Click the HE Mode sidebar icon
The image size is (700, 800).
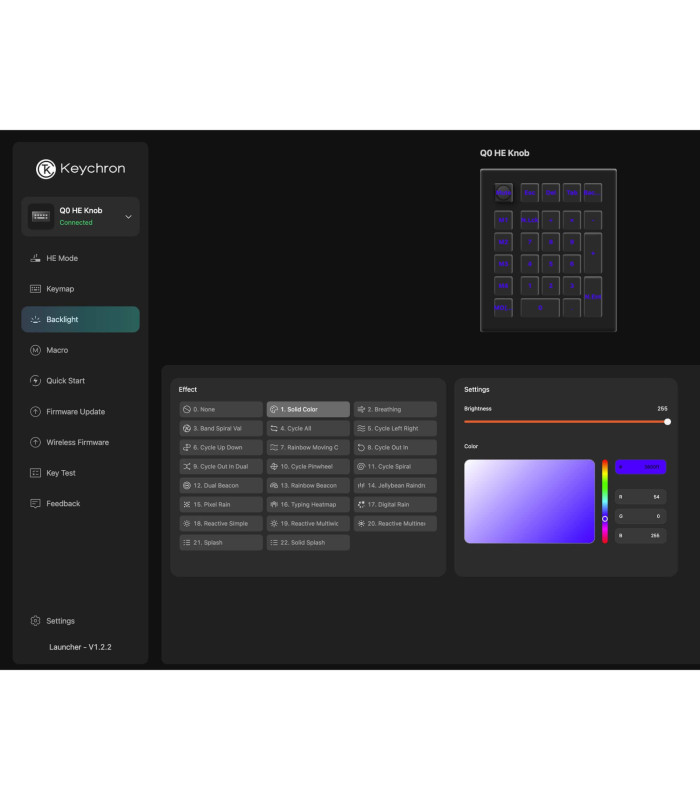[36, 258]
